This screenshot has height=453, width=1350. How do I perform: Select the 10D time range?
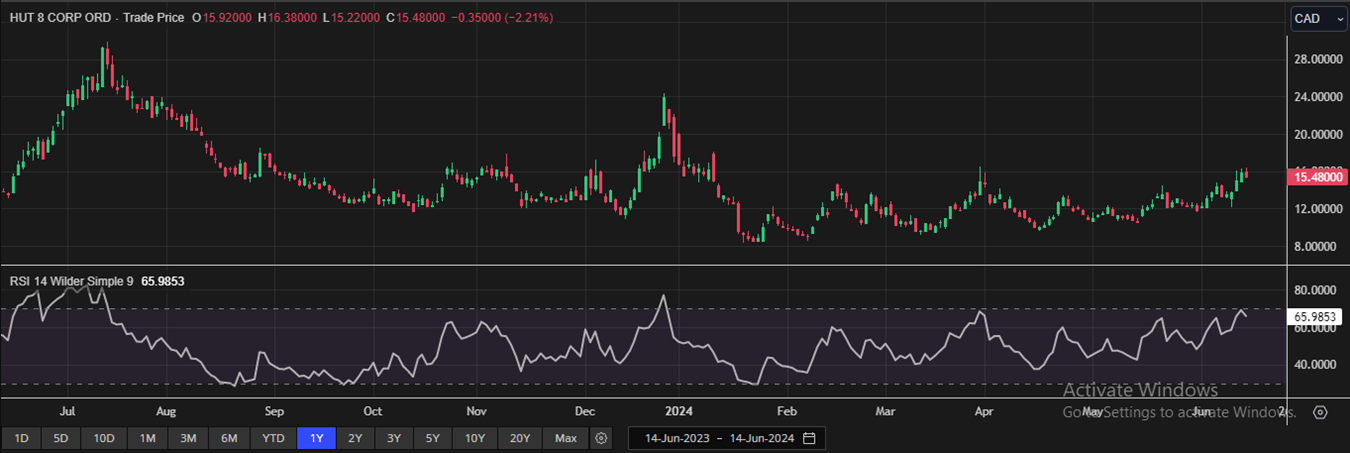[x=104, y=438]
